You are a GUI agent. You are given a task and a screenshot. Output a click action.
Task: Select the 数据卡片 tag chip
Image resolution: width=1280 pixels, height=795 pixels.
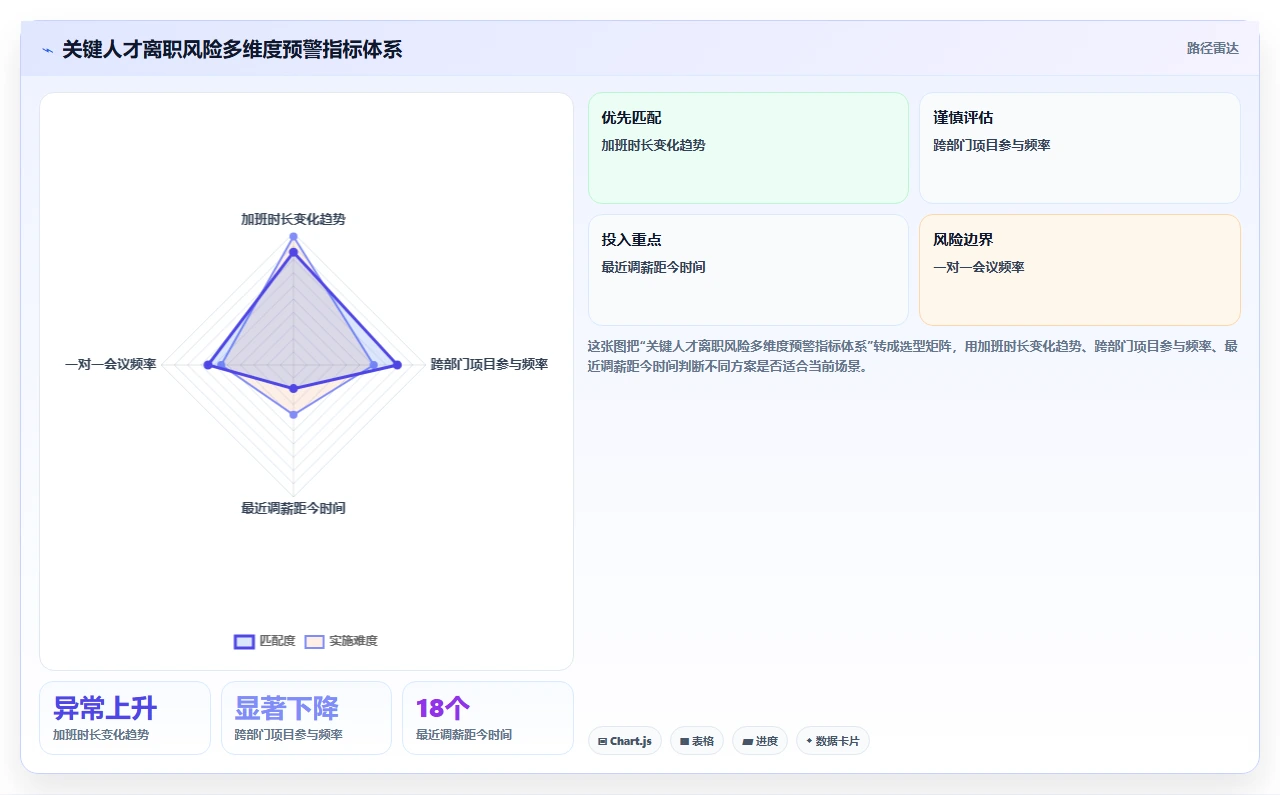pyautogui.click(x=833, y=741)
